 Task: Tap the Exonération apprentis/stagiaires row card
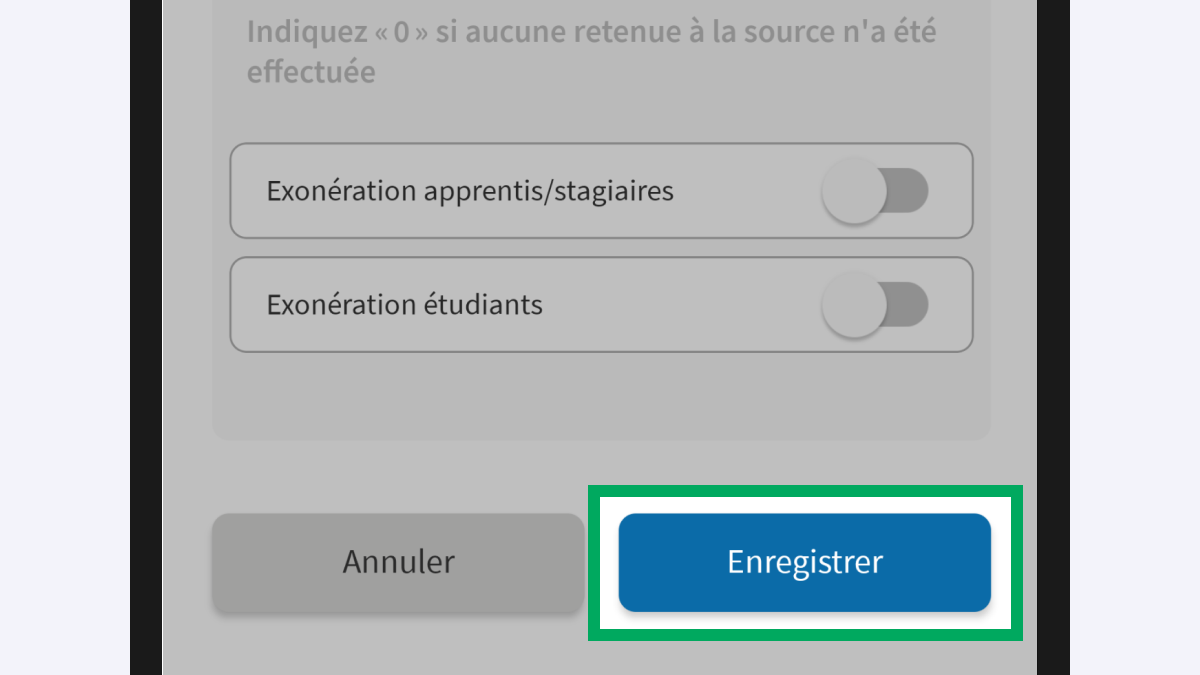pos(600,191)
